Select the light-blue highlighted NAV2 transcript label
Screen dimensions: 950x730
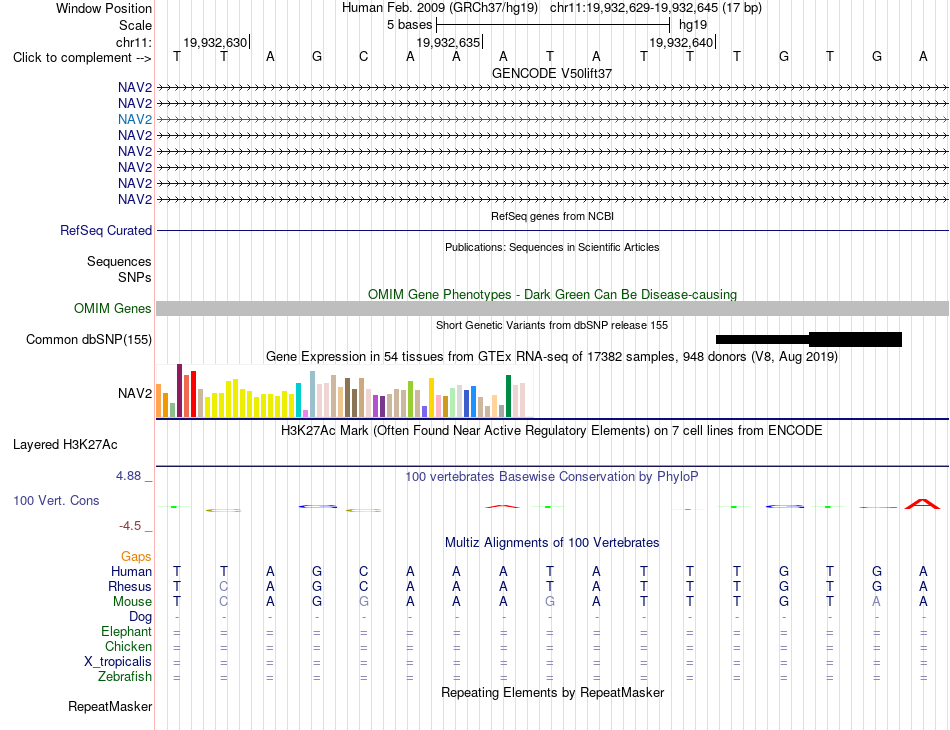[x=135, y=119]
